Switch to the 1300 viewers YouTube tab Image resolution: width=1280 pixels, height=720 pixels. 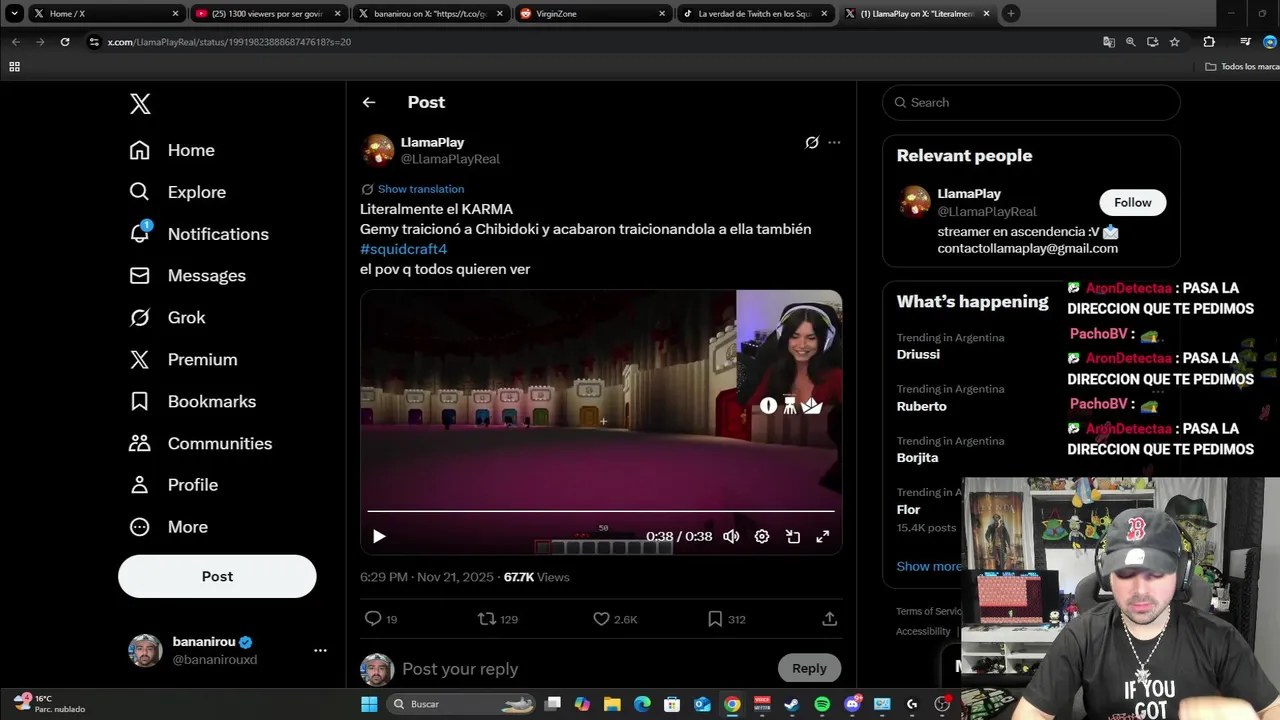268,13
